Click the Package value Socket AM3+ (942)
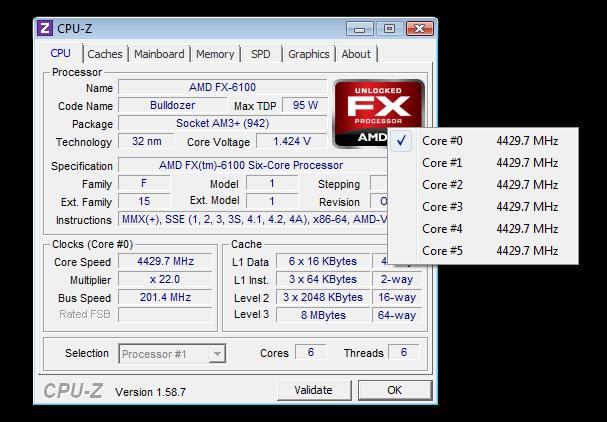Image resolution: width=607 pixels, height=422 pixels. pyautogui.click(x=222, y=124)
